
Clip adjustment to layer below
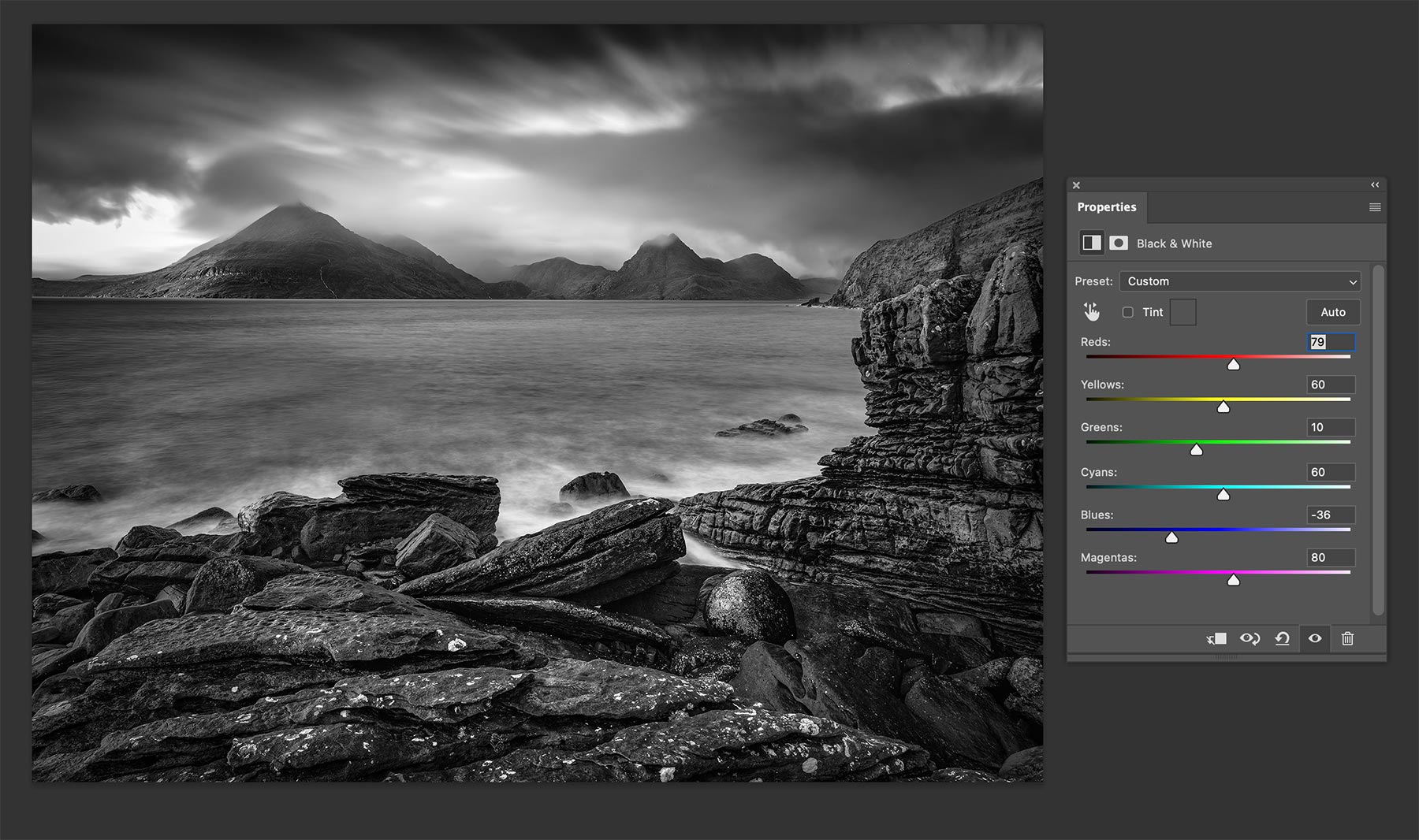[x=1216, y=638]
